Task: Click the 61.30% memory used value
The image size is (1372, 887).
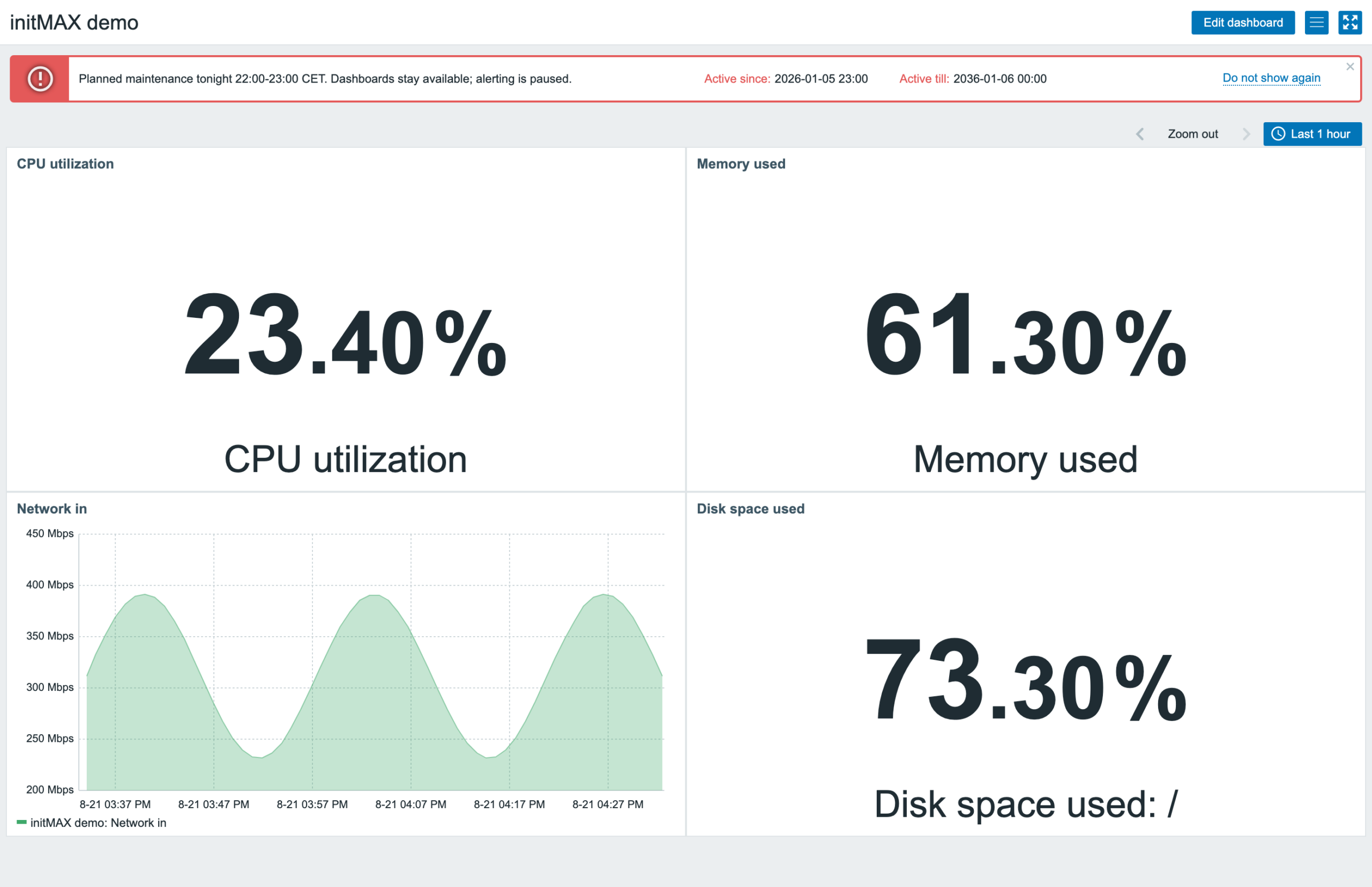Action: coord(1025,334)
